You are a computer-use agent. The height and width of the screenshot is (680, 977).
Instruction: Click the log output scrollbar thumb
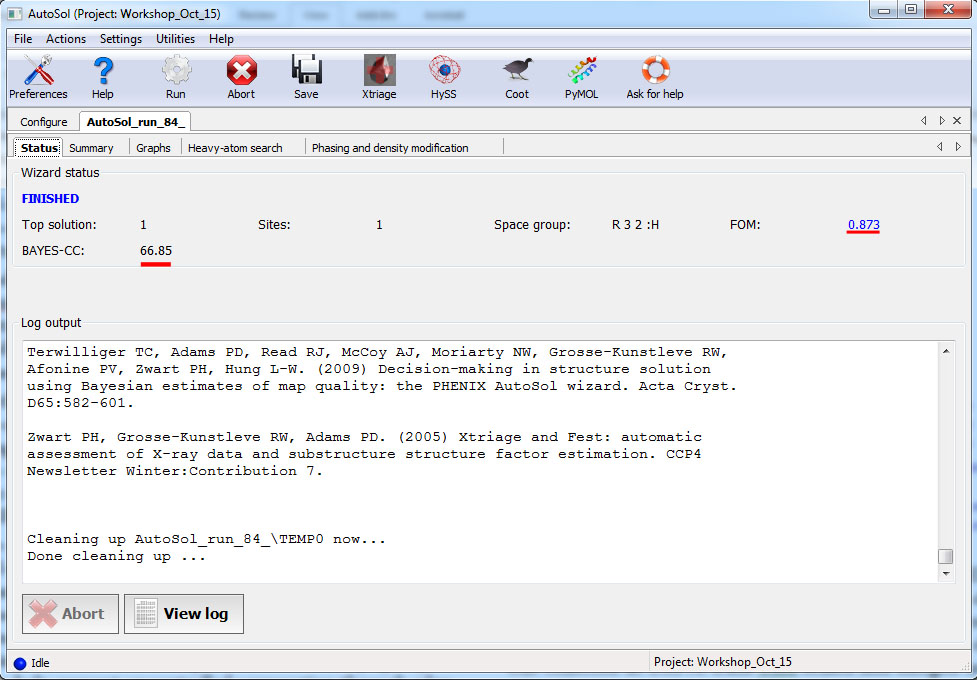(x=946, y=556)
